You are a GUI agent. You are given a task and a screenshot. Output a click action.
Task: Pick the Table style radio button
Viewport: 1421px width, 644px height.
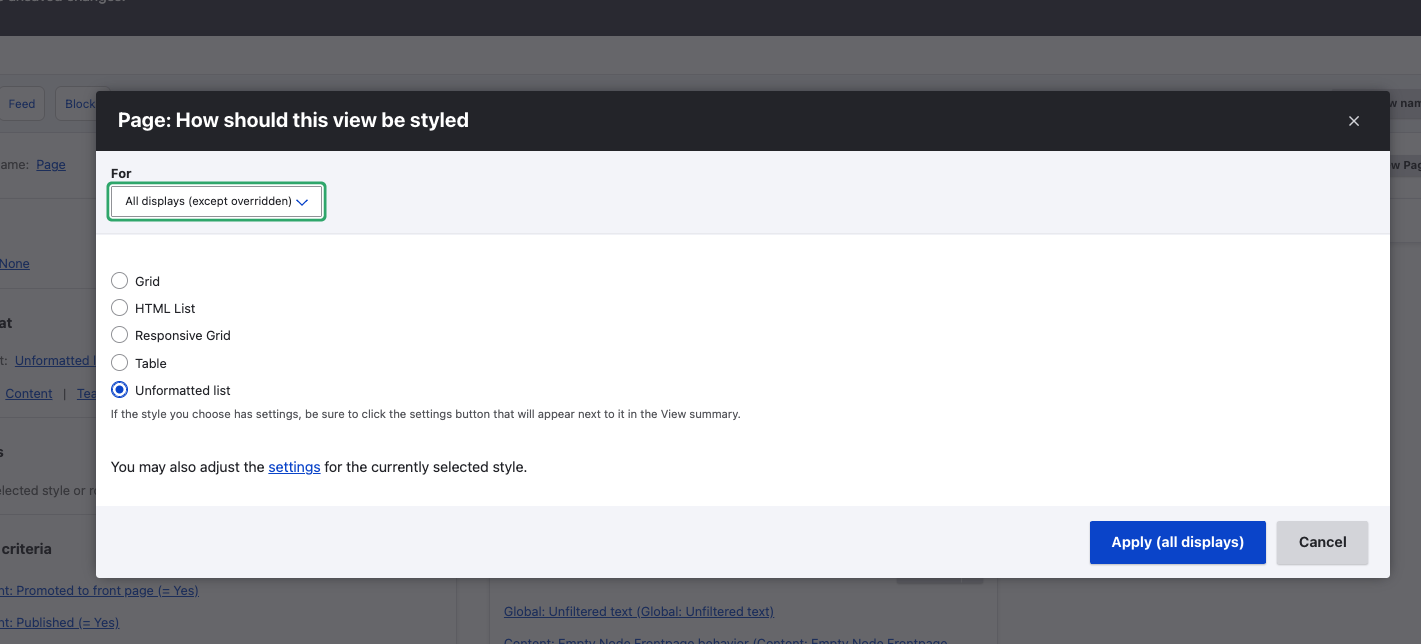pos(120,363)
